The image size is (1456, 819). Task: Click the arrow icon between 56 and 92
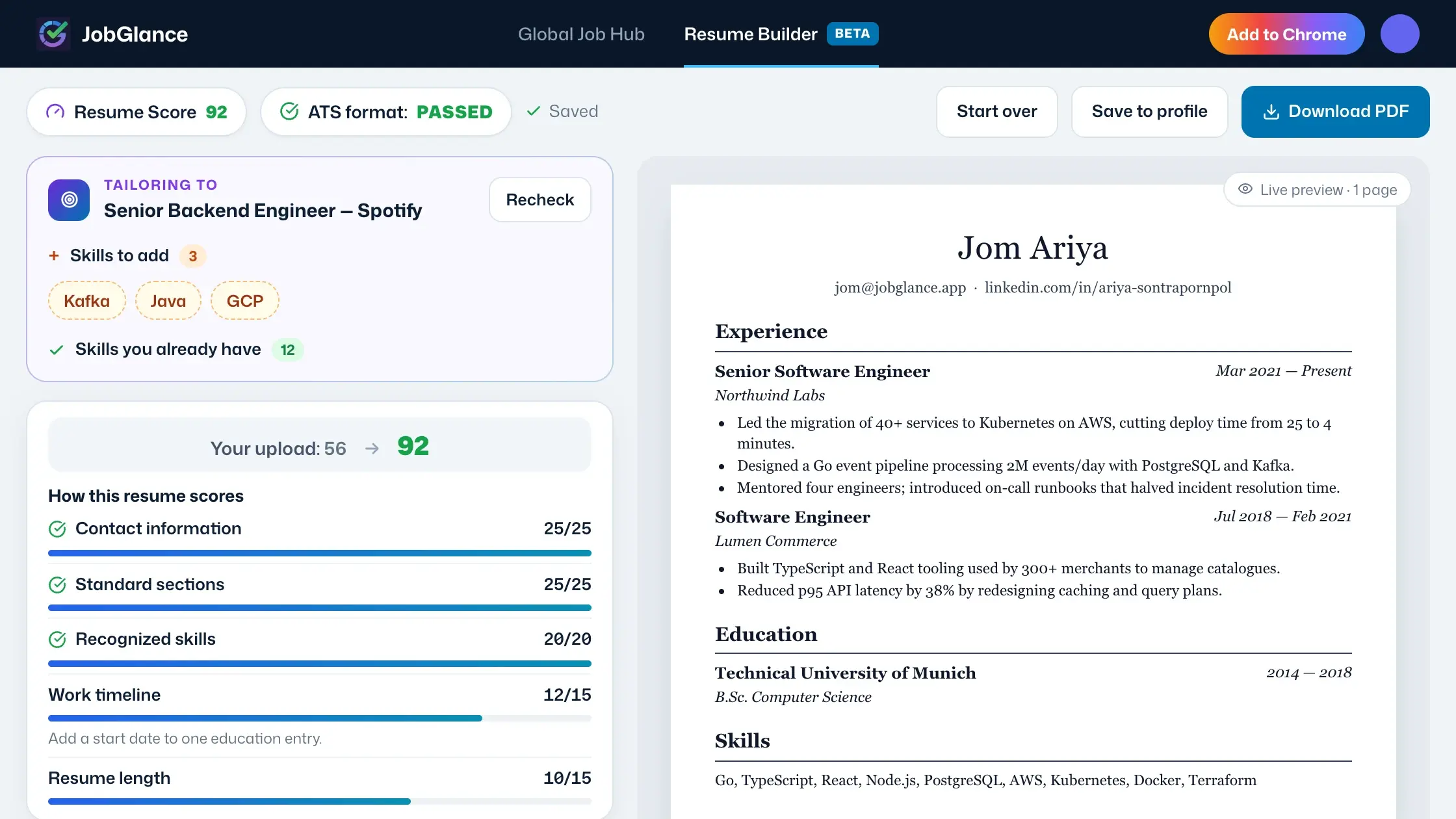(372, 448)
